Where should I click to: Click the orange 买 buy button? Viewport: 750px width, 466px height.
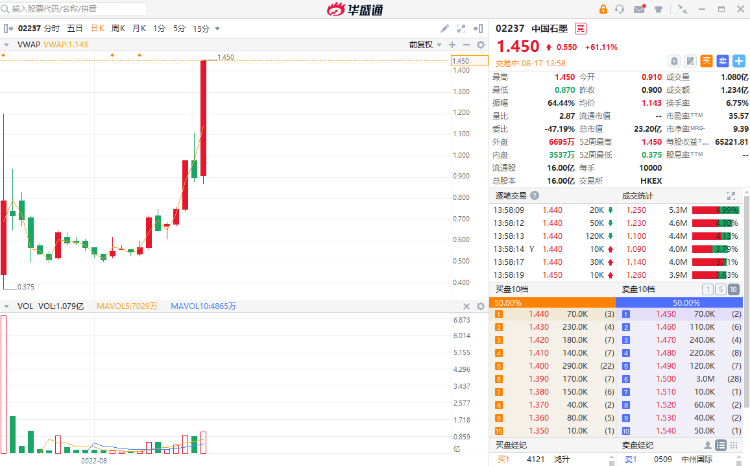pyautogui.click(x=706, y=61)
